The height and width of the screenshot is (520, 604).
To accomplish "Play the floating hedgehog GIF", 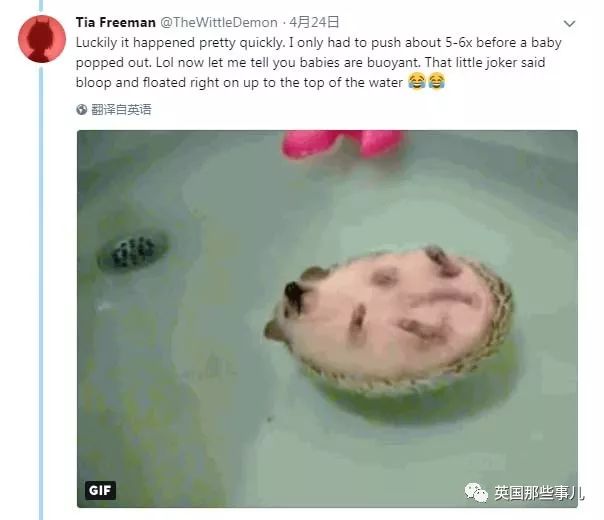I will [327, 319].
